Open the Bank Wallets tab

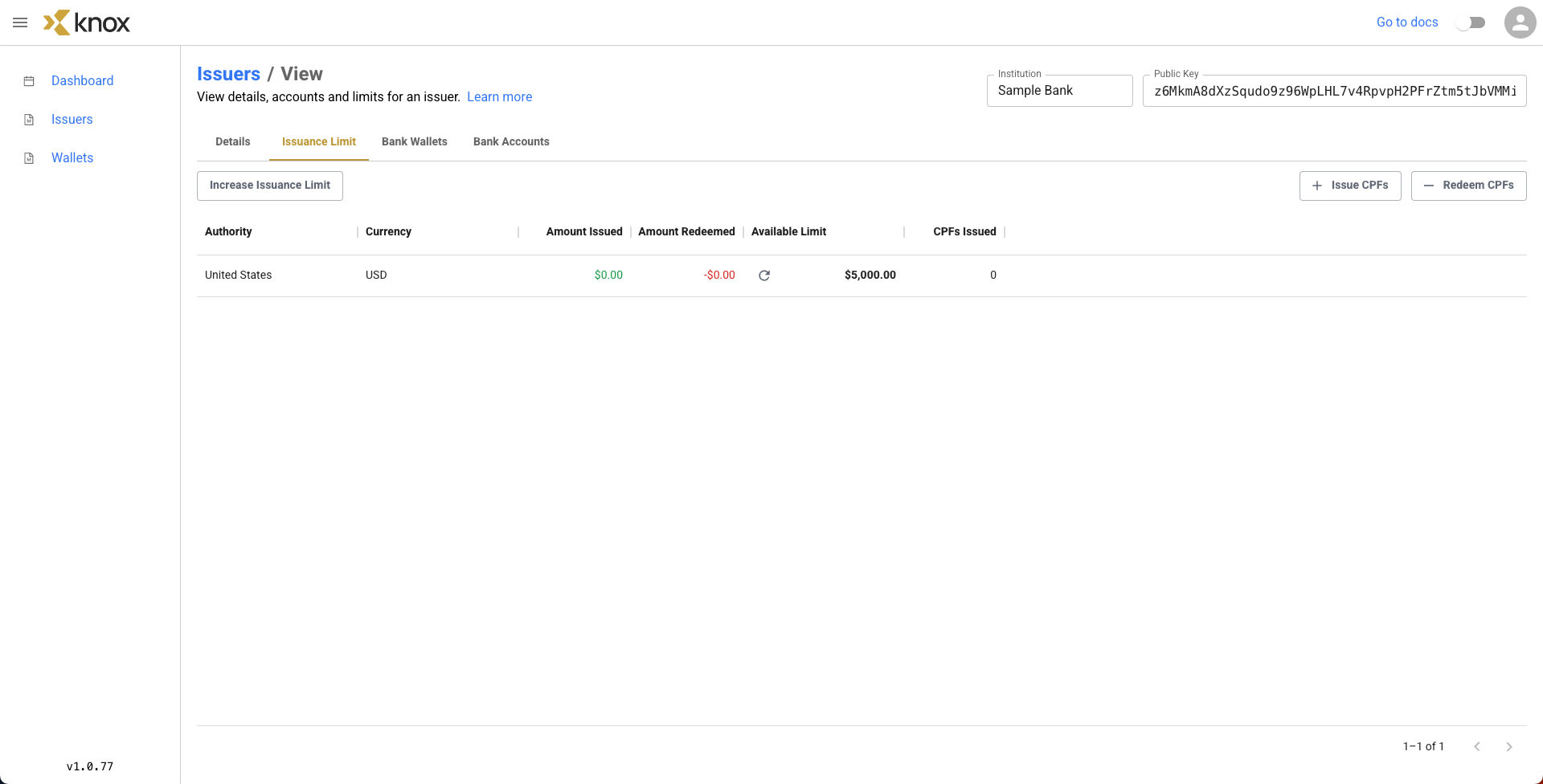[415, 141]
